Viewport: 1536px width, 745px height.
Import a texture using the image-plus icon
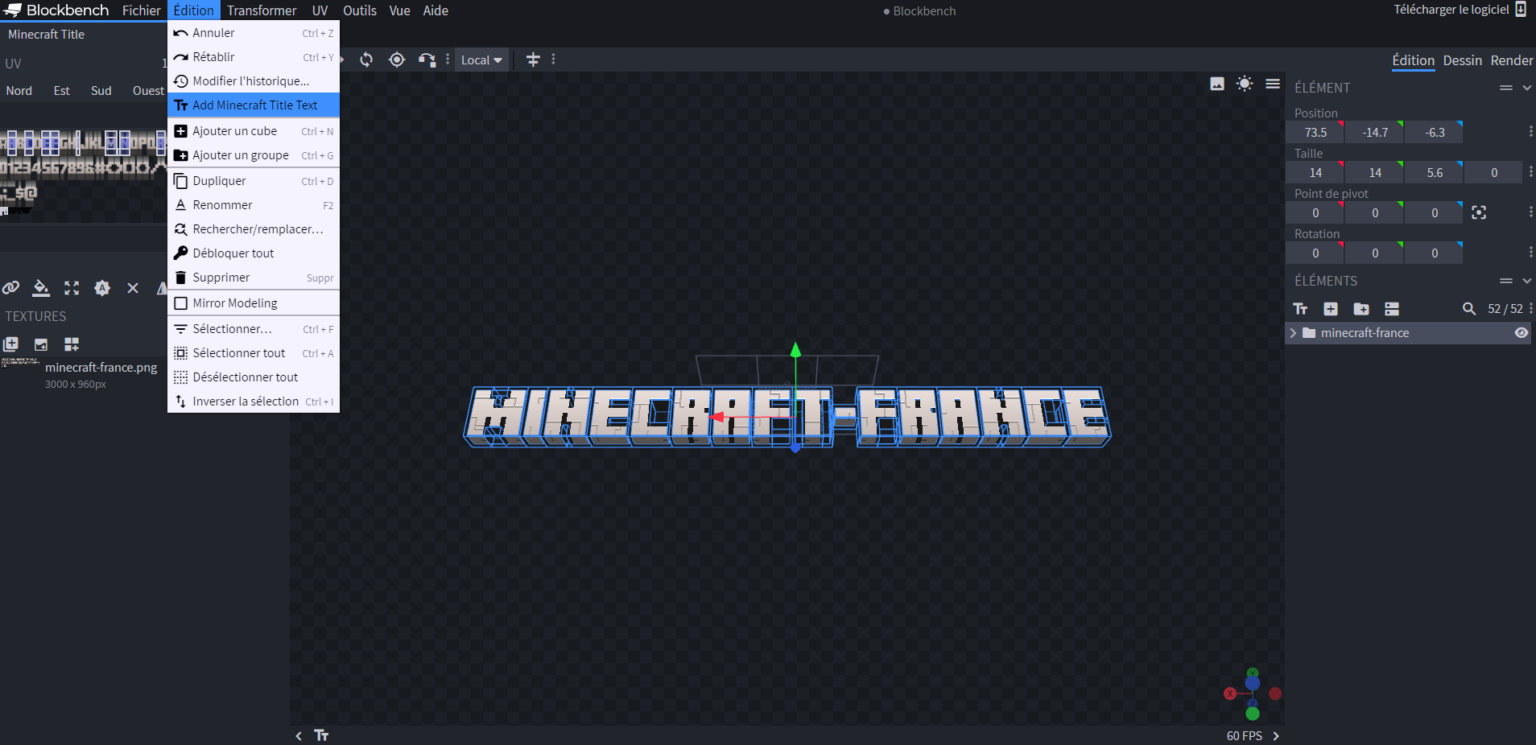click(41, 344)
